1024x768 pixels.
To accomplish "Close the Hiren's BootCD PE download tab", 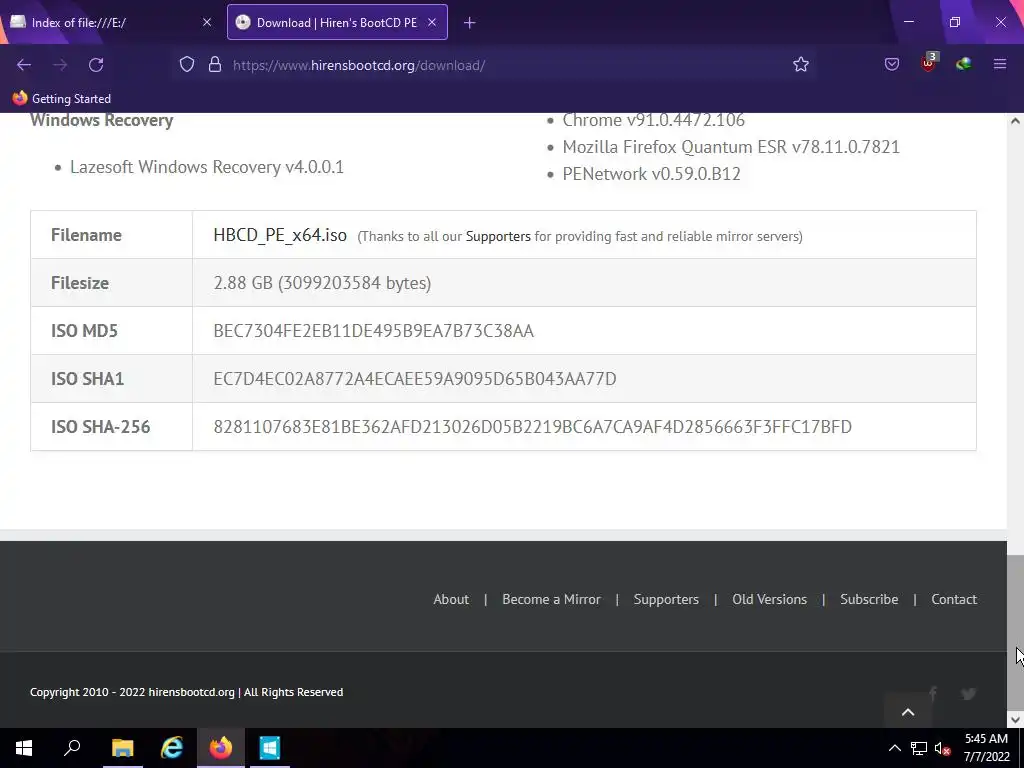I will pyautogui.click(x=432, y=22).
